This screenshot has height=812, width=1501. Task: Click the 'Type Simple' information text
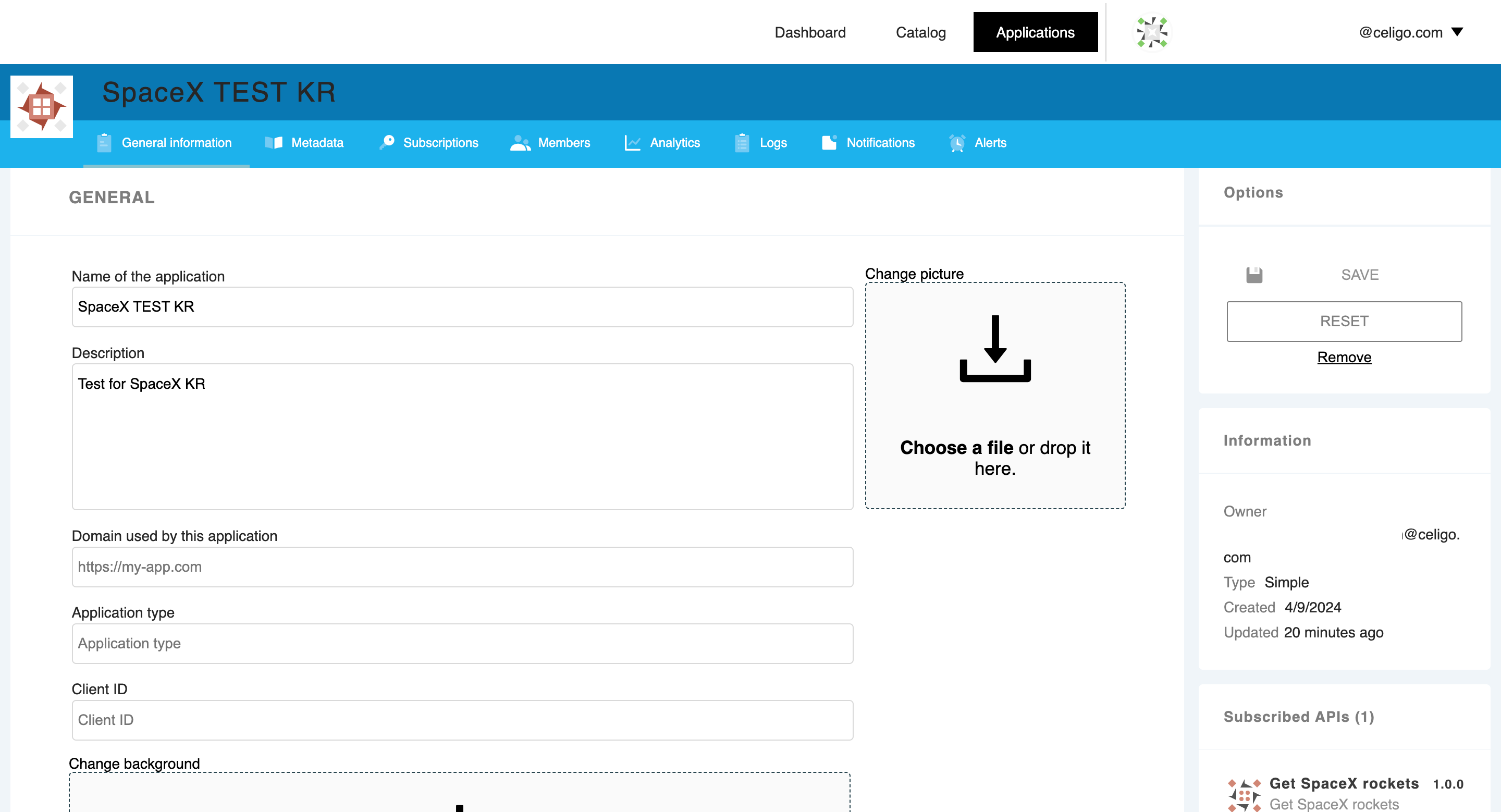(x=1266, y=583)
